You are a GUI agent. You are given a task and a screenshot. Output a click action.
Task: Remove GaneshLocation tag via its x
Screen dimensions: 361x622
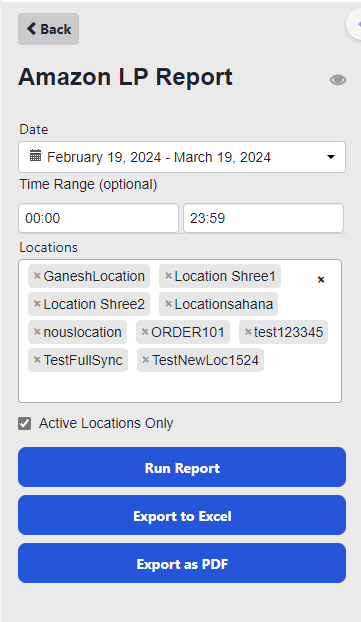[37, 276]
